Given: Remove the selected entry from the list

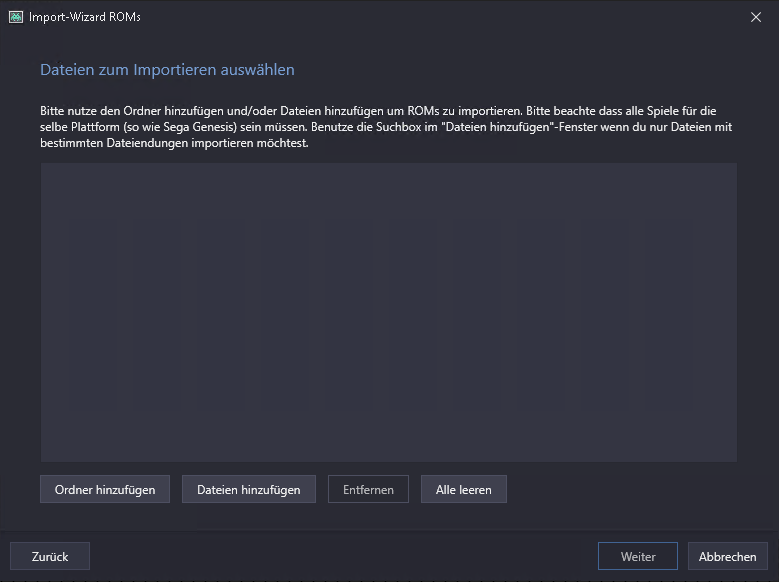Looking at the screenshot, I should pyautogui.click(x=368, y=489).
